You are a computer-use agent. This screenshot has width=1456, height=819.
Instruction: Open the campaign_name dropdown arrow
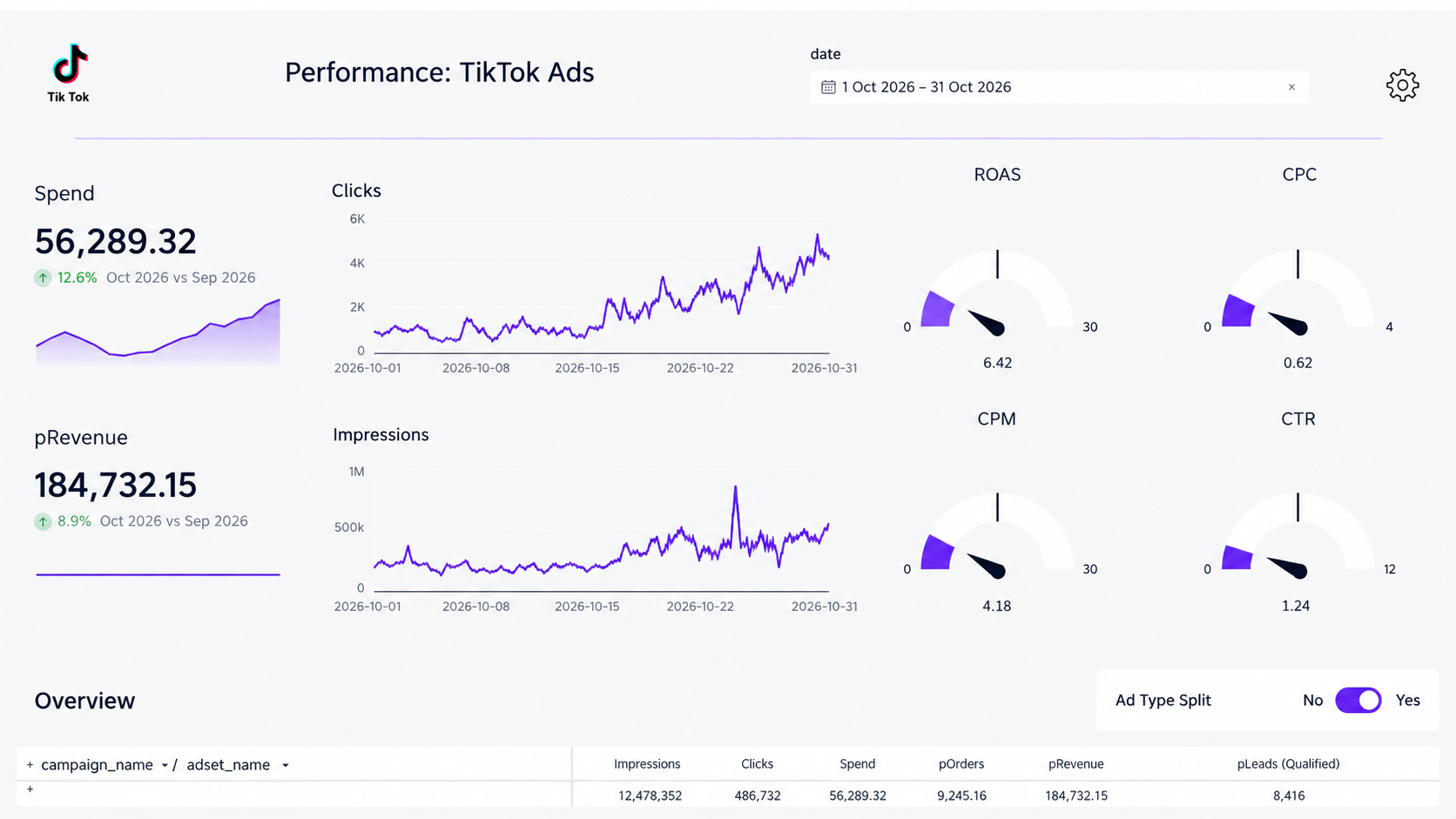(164, 766)
